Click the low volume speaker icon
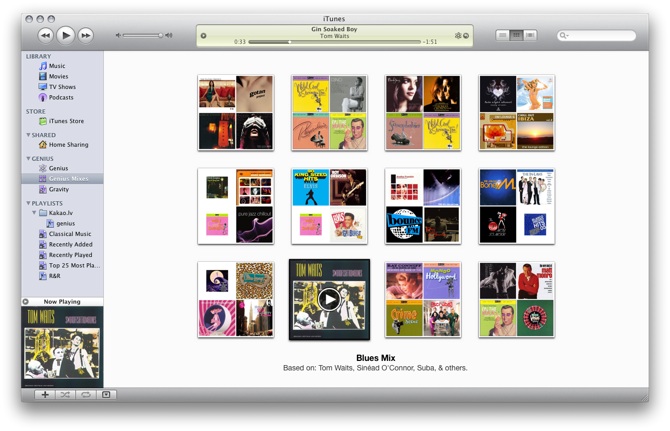 point(118,35)
